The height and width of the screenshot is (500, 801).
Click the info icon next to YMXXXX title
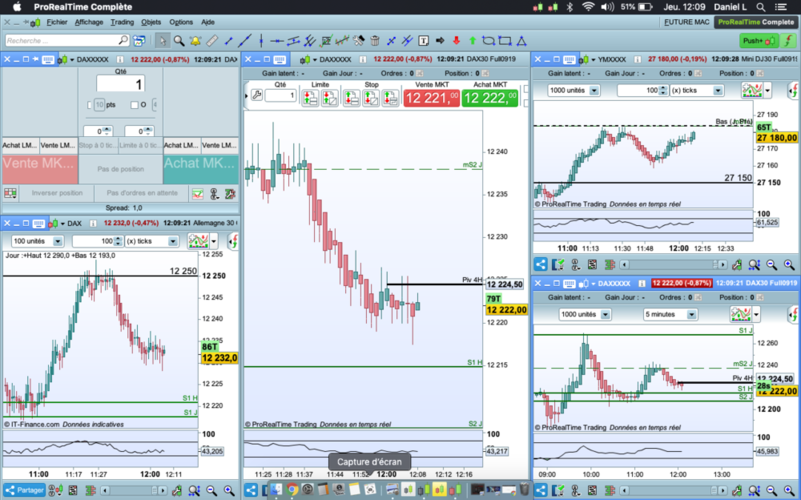(x=637, y=59)
